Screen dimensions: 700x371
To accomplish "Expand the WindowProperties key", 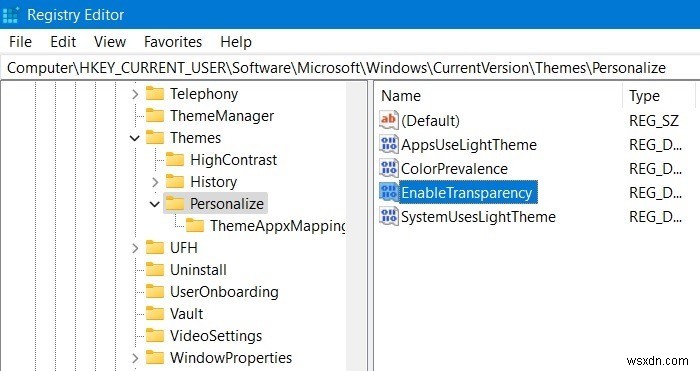I will 135,358.
